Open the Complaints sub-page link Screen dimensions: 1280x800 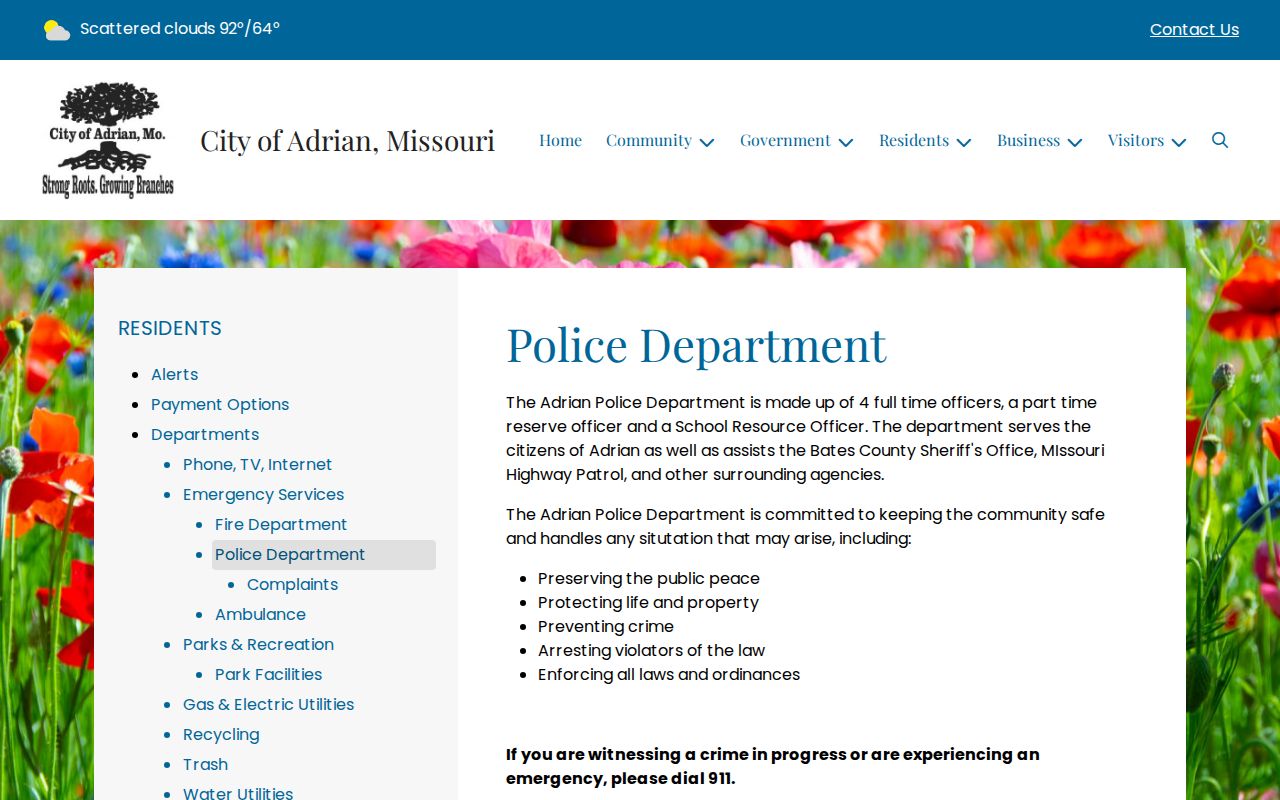coord(293,584)
